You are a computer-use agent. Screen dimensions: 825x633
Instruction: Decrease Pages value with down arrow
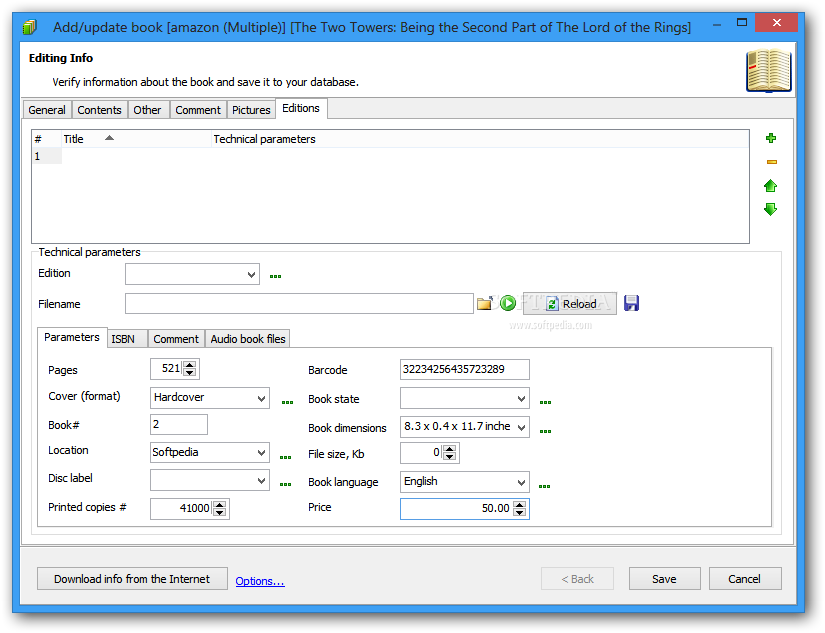pyautogui.click(x=190, y=373)
